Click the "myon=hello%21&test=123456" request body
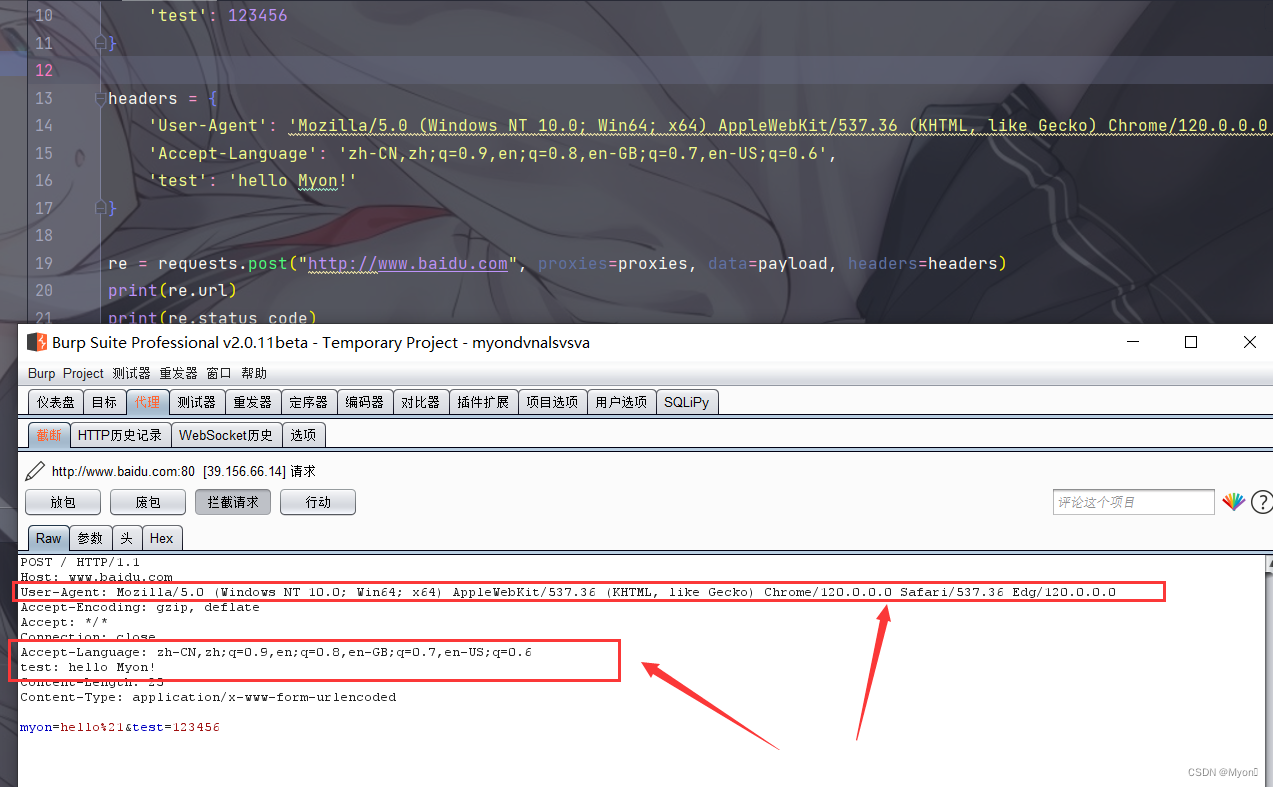This screenshot has height=787, width=1273. coord(120,727)
